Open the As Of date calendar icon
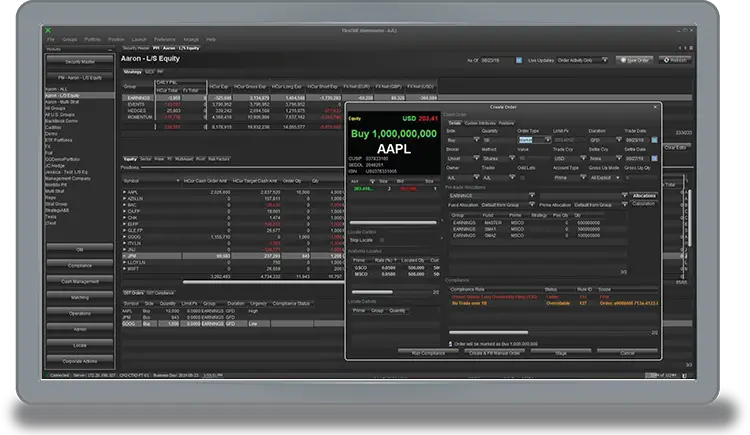This screenshot has width=750, height=435. pyautogui.click(x=518, y=60)
